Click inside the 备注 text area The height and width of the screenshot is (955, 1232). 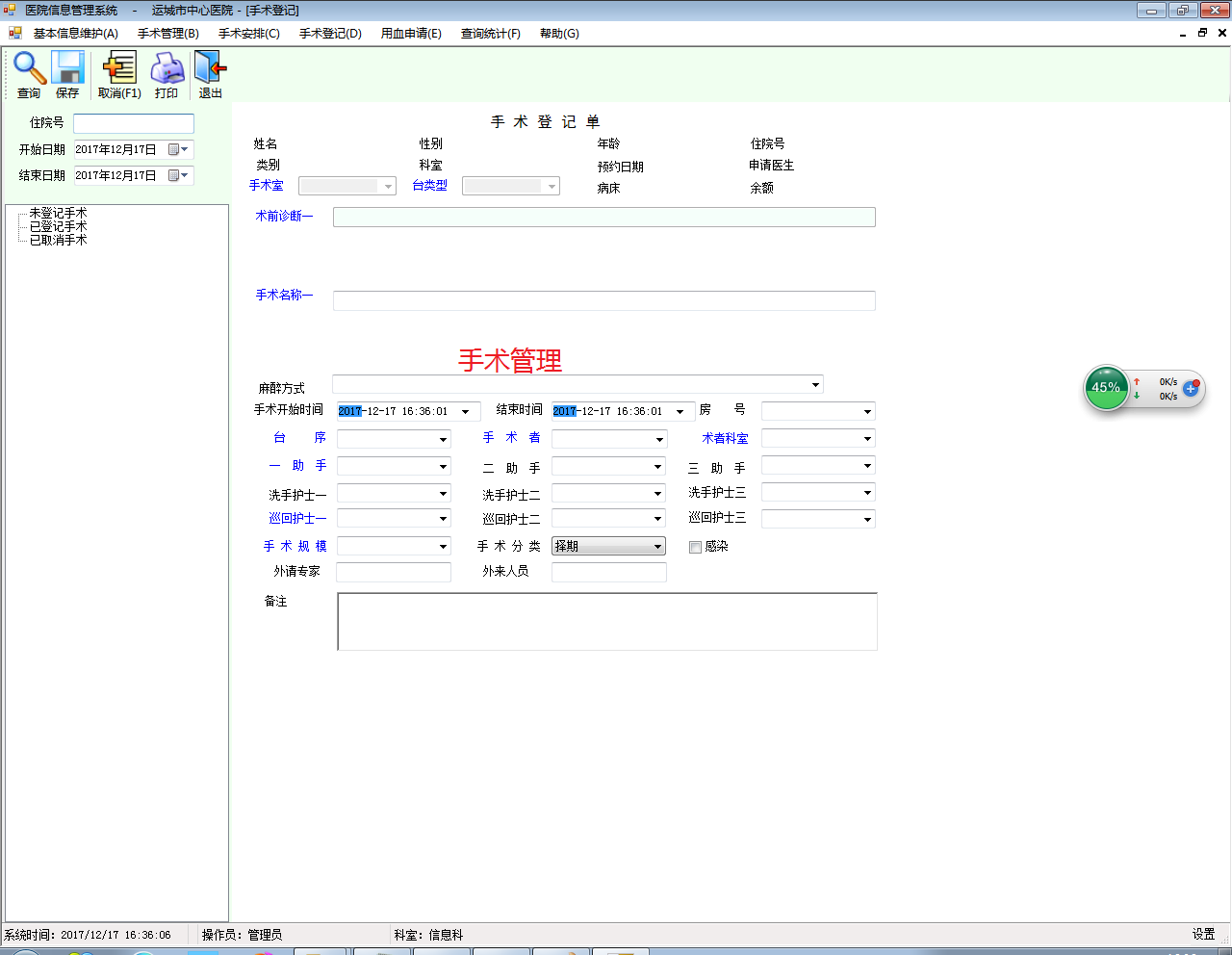pos(607,622)
